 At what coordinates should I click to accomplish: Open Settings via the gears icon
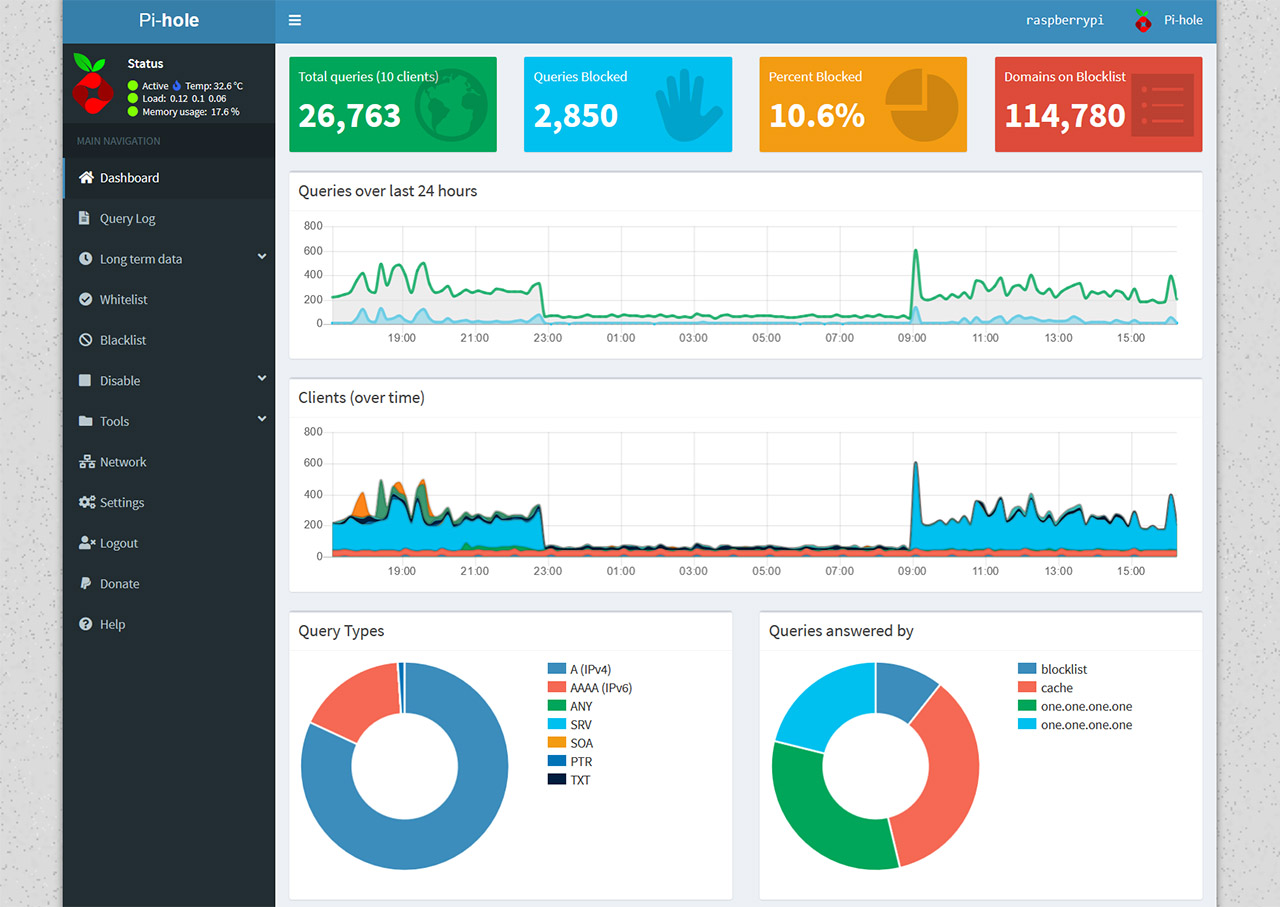[x=87, y=502]
